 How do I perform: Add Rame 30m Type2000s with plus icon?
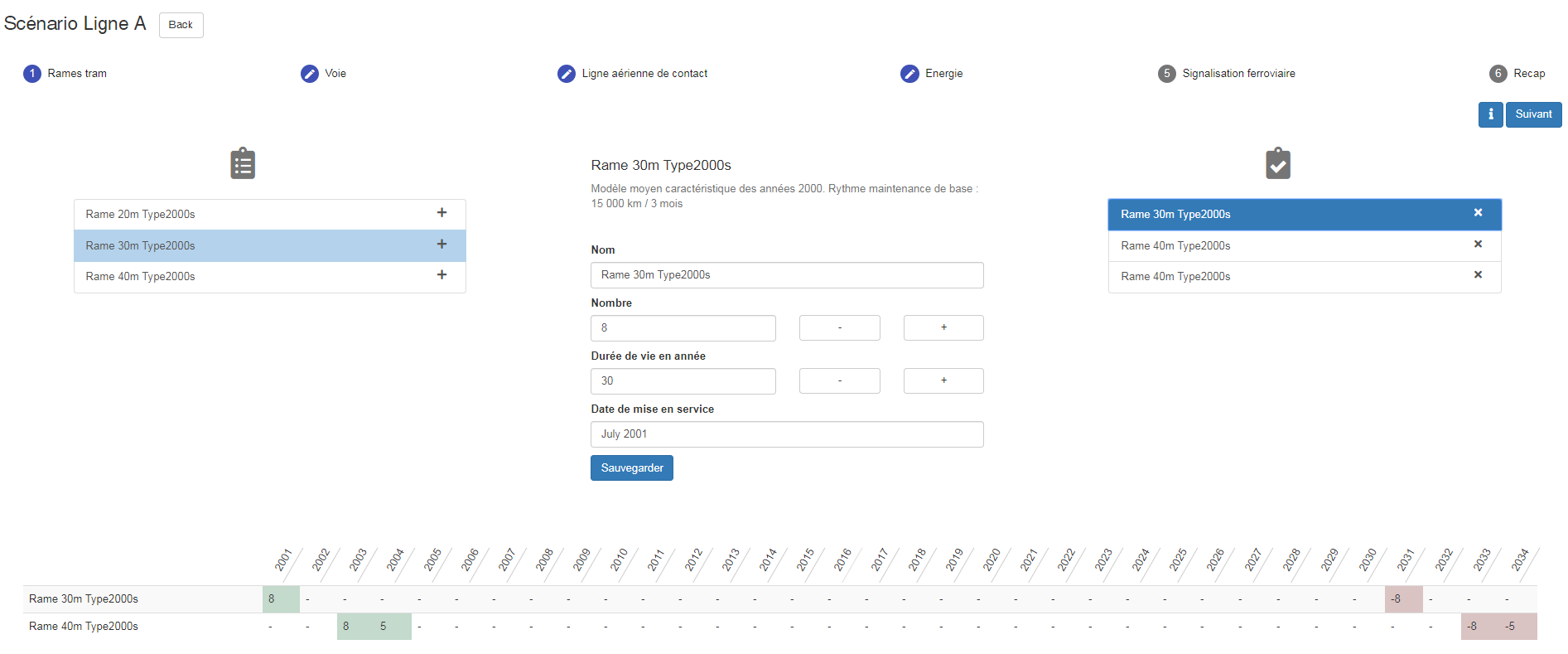pos(441,245)
